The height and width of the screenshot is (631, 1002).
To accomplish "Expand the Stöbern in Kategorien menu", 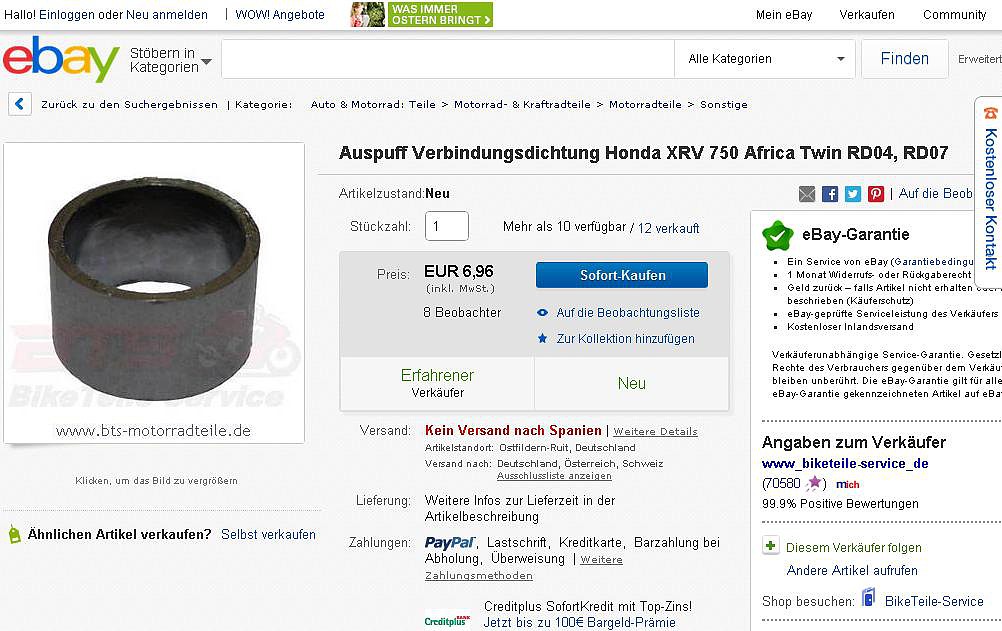I will [170, 60].
